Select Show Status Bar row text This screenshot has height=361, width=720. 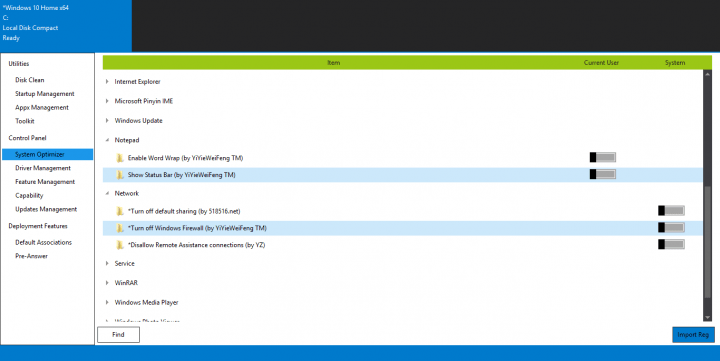click(x=182, y=175)
